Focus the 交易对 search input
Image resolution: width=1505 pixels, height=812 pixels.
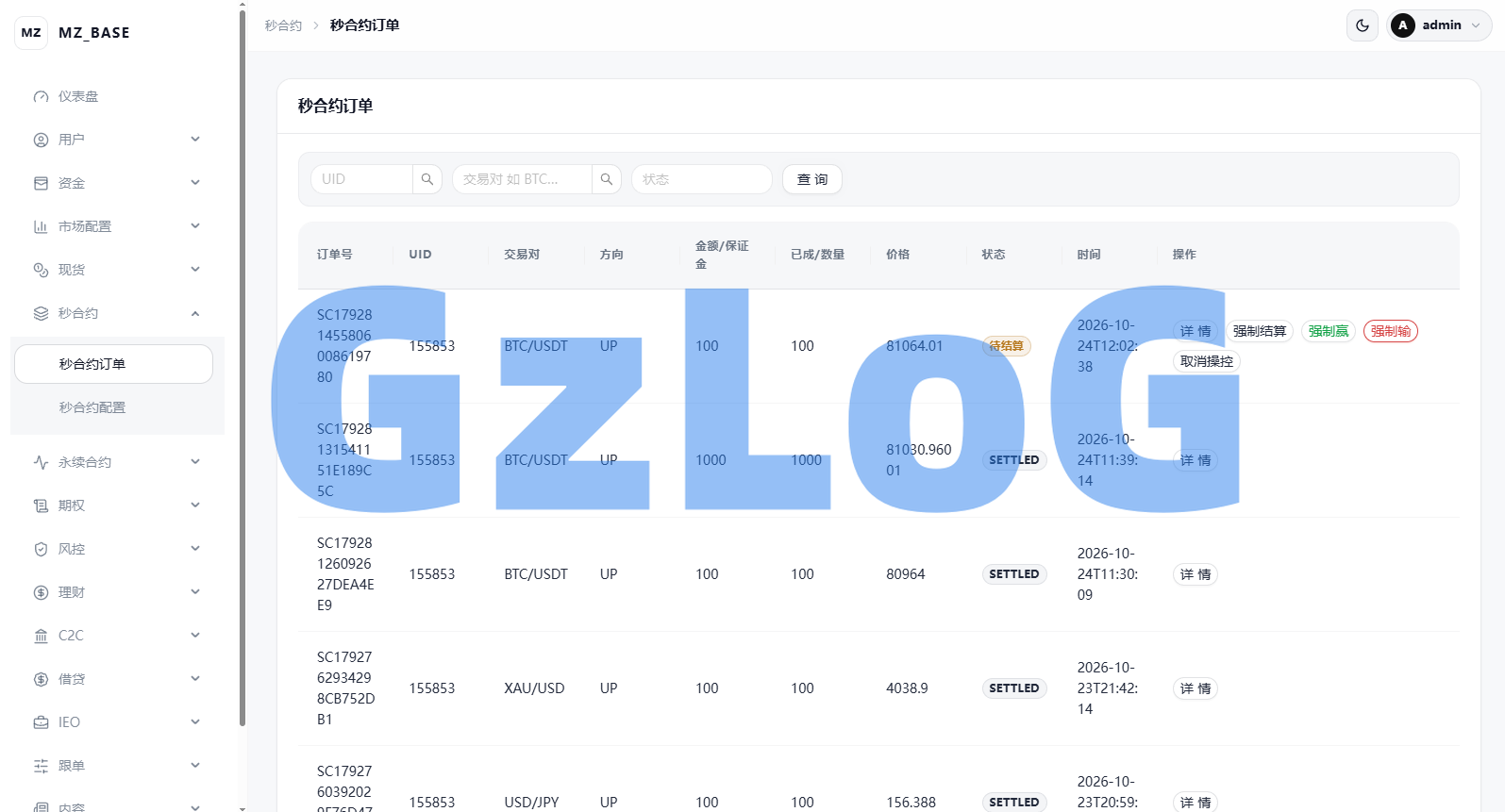(523, 179)
